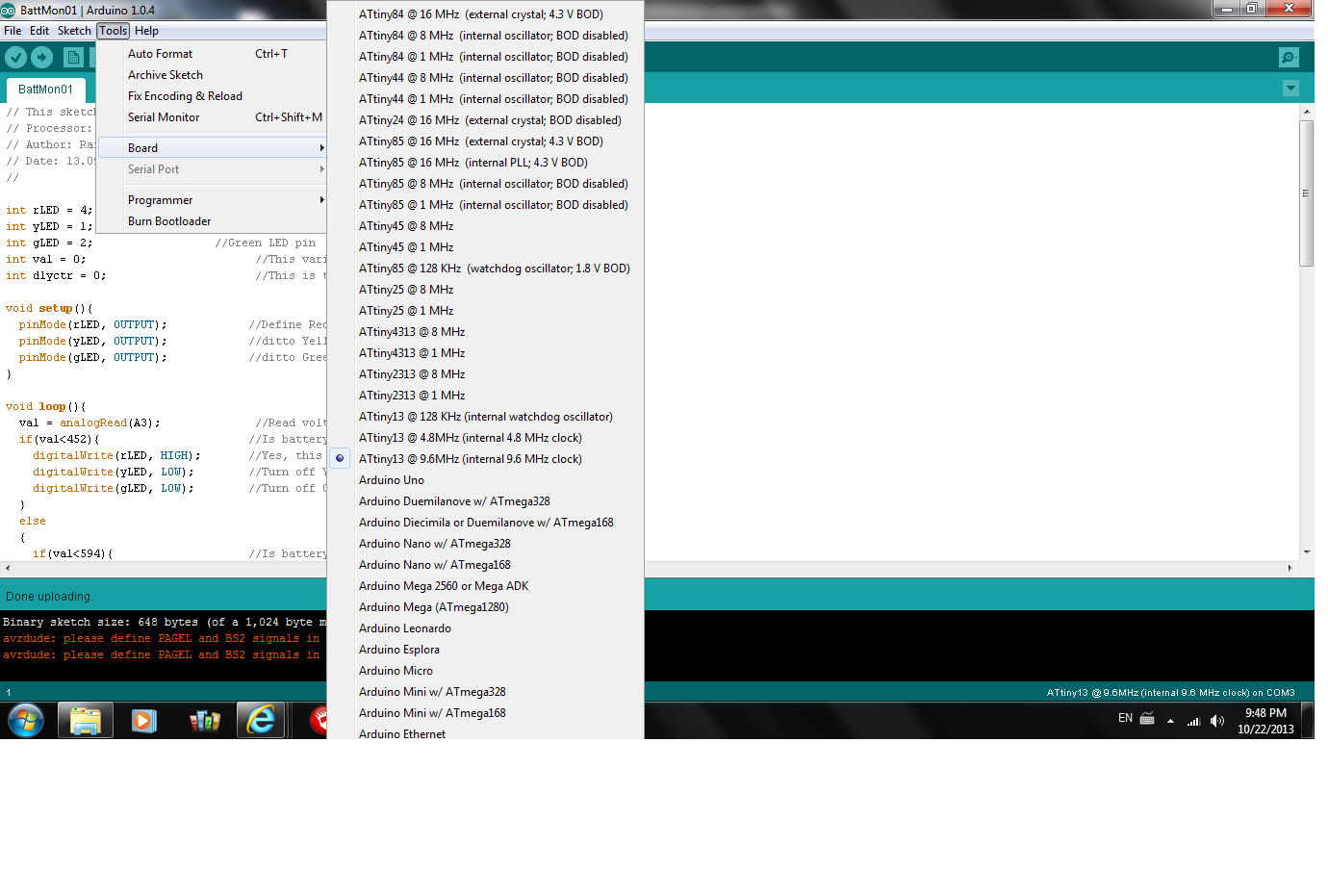The width and height of the screenshot is (1328, 896).
Task: Click the Windows Start button
Action: pos(25,719)
